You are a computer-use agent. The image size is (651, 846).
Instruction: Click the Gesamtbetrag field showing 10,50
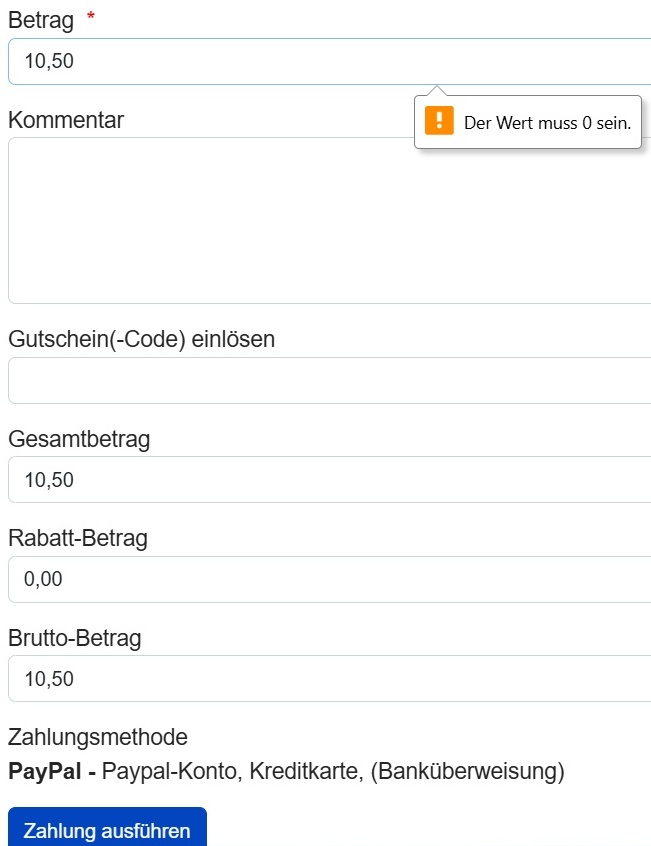click(328, 480)
